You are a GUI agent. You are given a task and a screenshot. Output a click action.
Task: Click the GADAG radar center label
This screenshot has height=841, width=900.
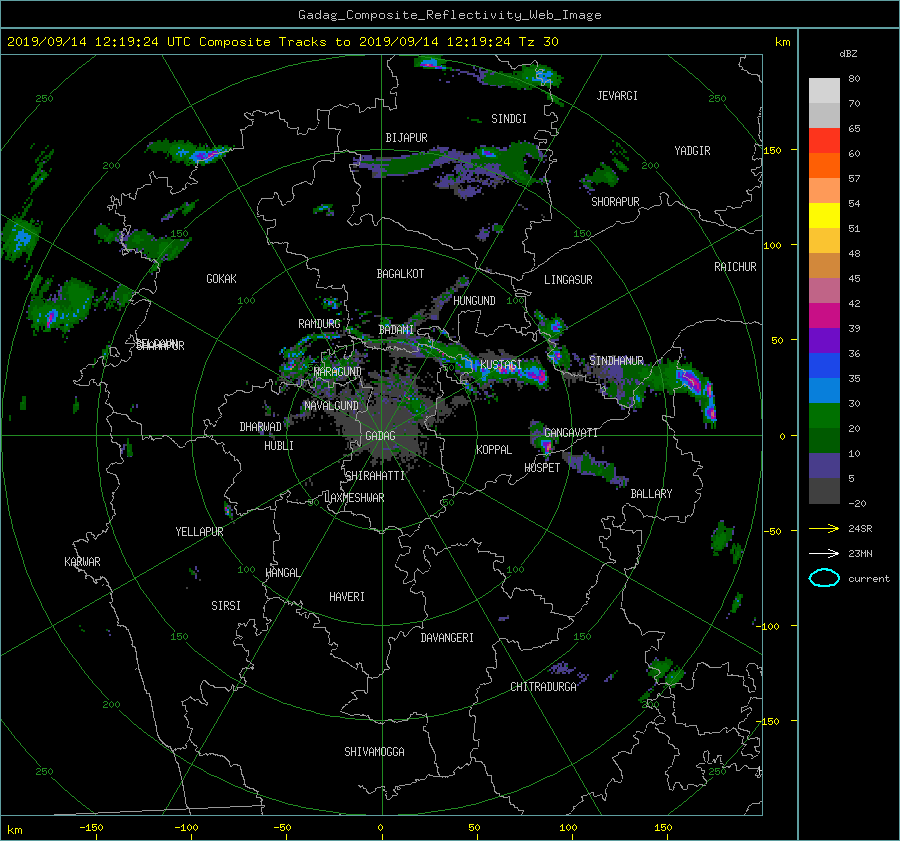[381, 436]
